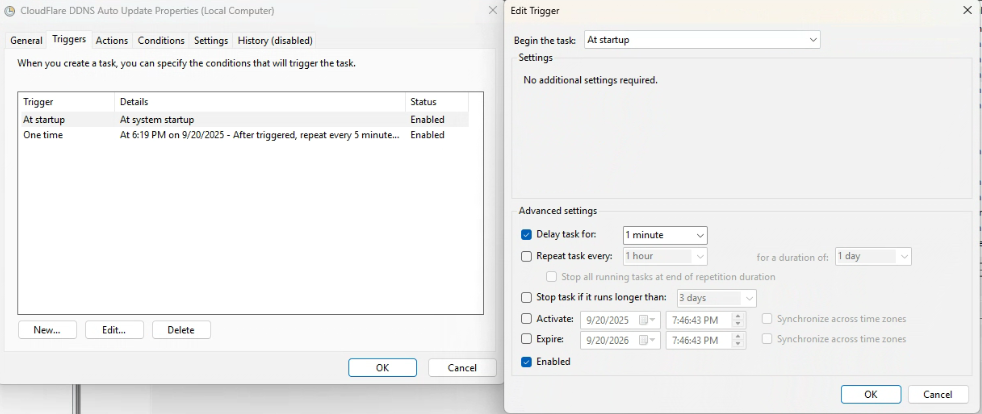Screen dimensions: 982x414
Task: Expand the Begin the task dropdown
Action: [701, 40]
